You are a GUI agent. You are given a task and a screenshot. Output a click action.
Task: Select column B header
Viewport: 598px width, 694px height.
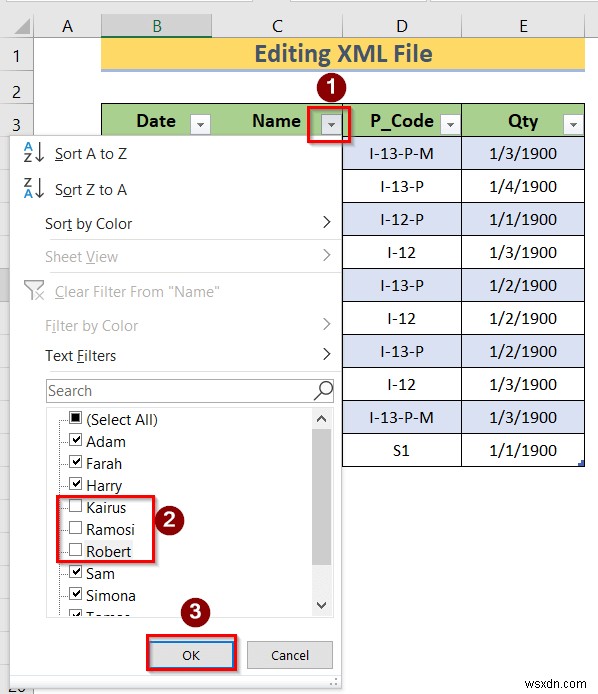(156, 26)
